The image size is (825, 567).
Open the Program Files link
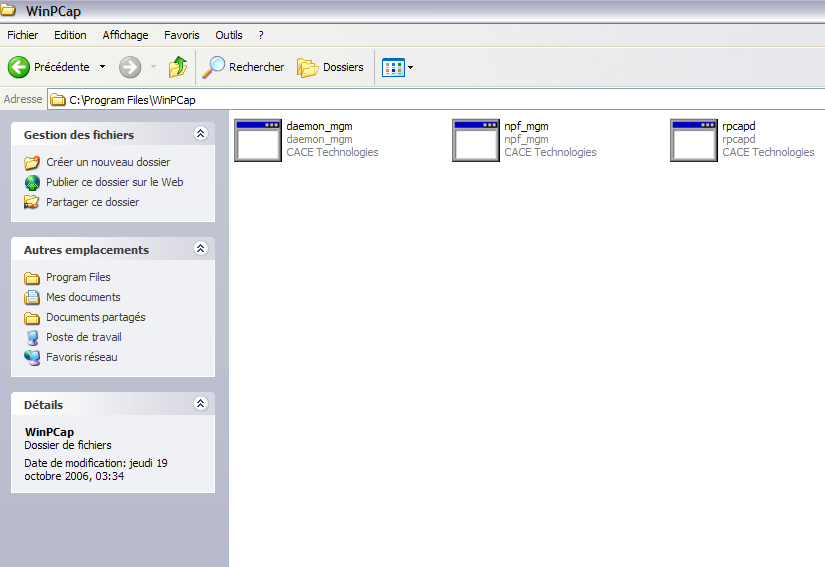pyautogui.click(x=78, y=277)
